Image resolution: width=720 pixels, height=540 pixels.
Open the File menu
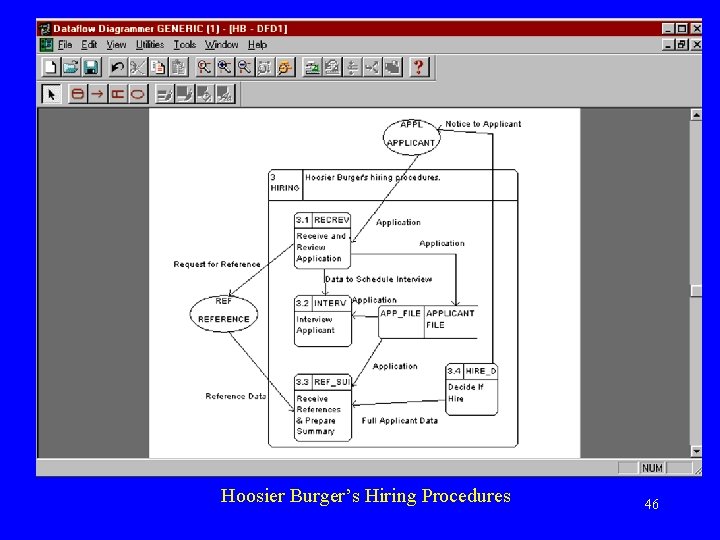coord(65,45)
